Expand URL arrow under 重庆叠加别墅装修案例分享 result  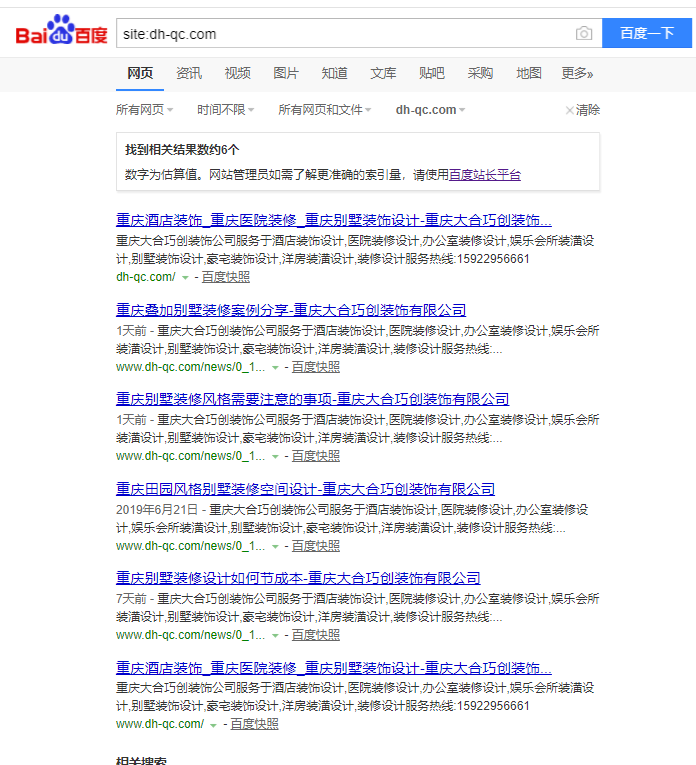pyautogui.click(x=275, y=367)
